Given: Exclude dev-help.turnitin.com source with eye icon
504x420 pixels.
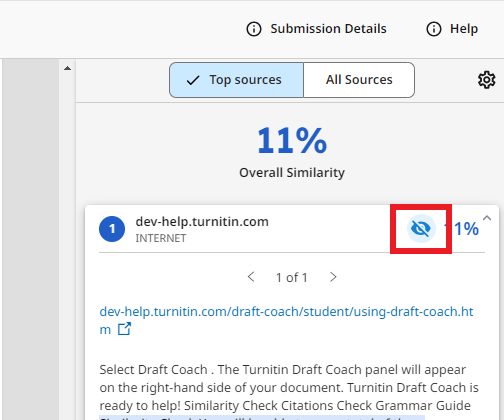Looking at the screenshot, I should (x=421, y=229).
